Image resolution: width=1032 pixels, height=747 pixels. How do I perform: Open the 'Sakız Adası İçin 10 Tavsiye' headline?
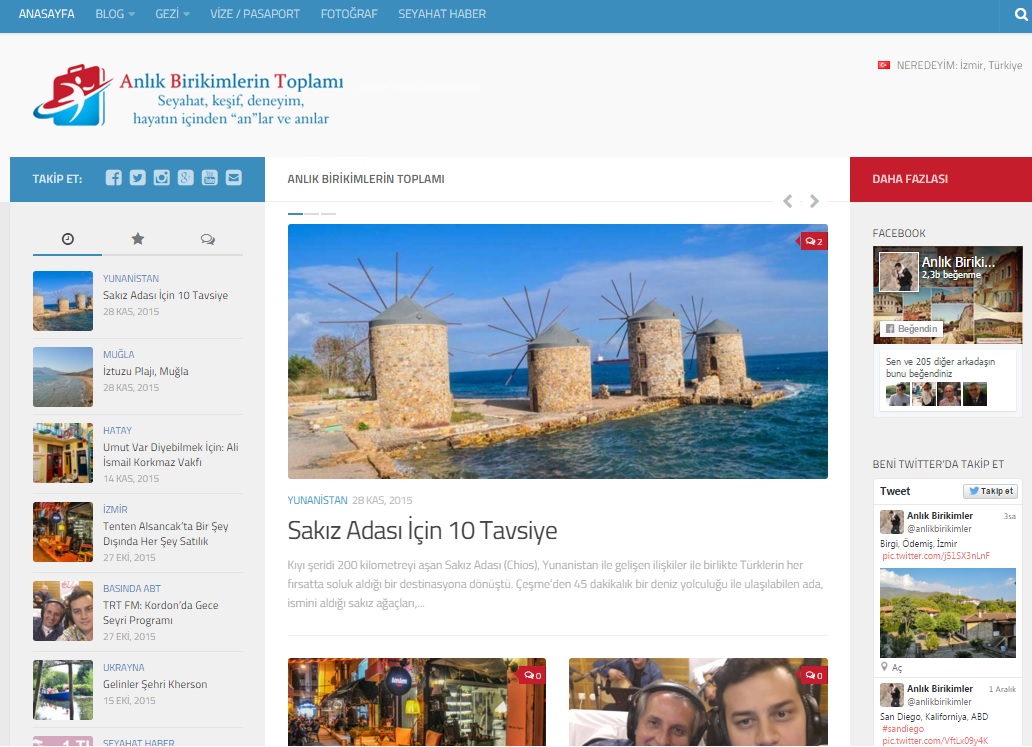tap(422, 530)
